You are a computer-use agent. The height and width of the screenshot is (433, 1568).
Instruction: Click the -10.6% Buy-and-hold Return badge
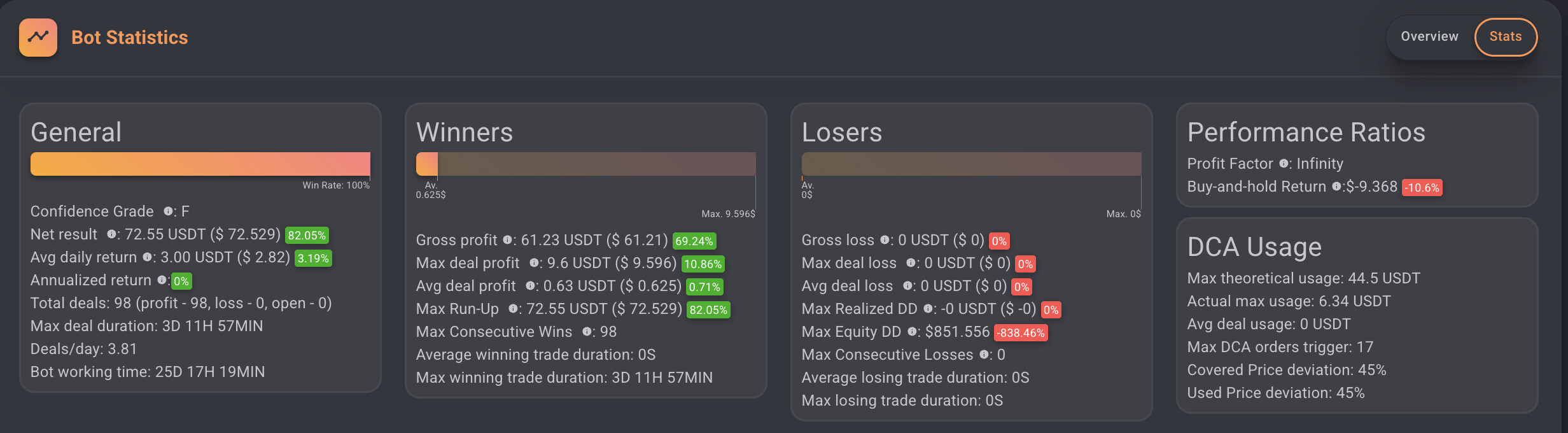1422,188
